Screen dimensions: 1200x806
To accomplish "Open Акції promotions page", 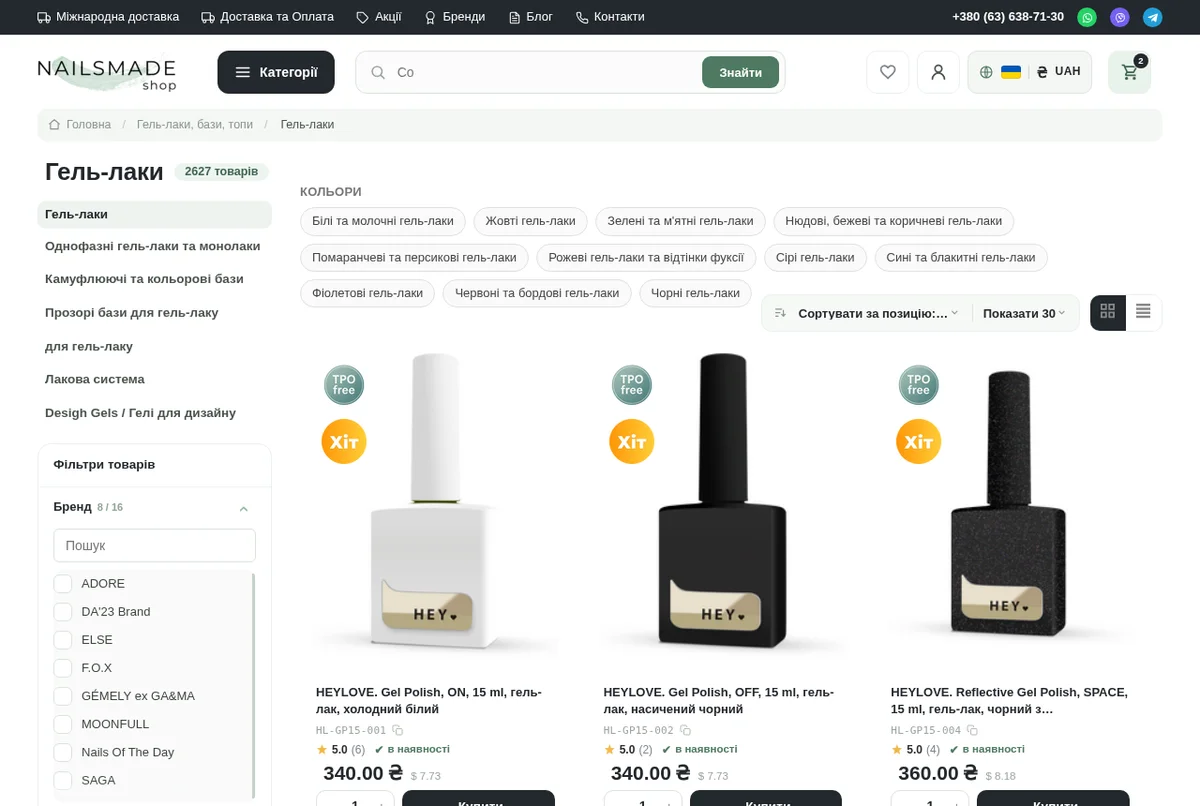I will pyautogui.click(x=379, y=17).
